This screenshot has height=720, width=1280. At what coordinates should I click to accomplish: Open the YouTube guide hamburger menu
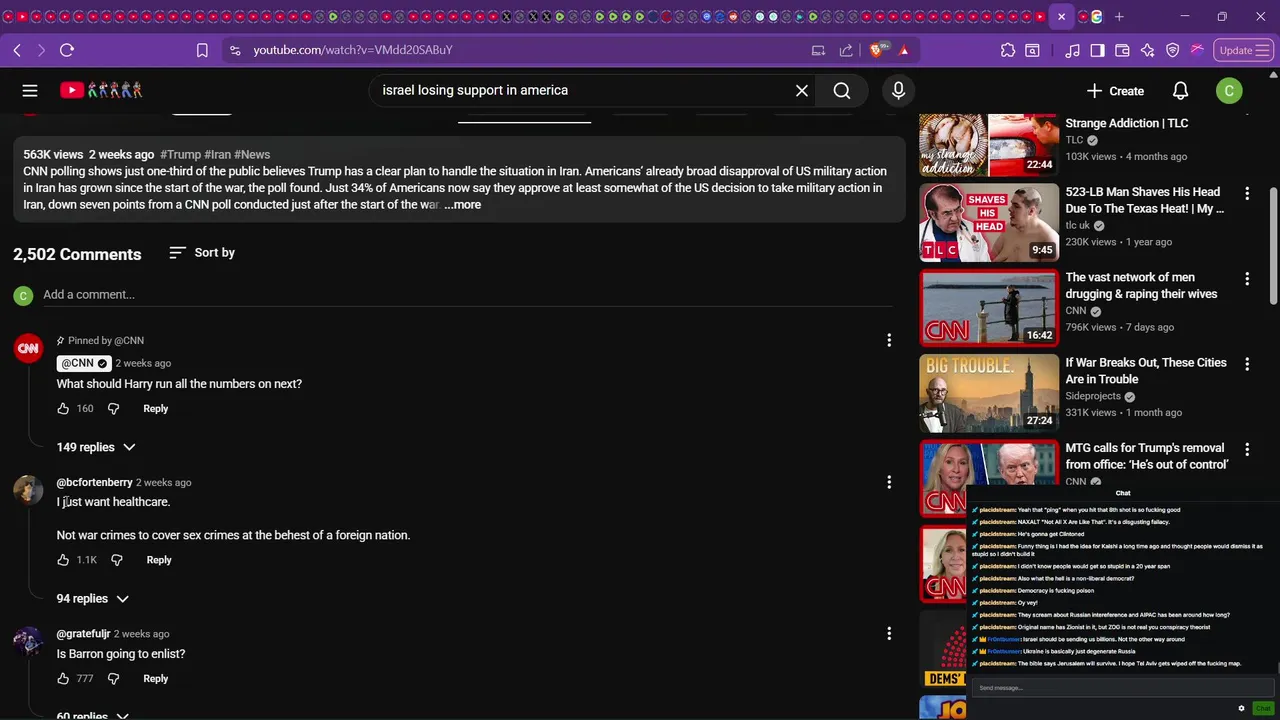[30, 90]
